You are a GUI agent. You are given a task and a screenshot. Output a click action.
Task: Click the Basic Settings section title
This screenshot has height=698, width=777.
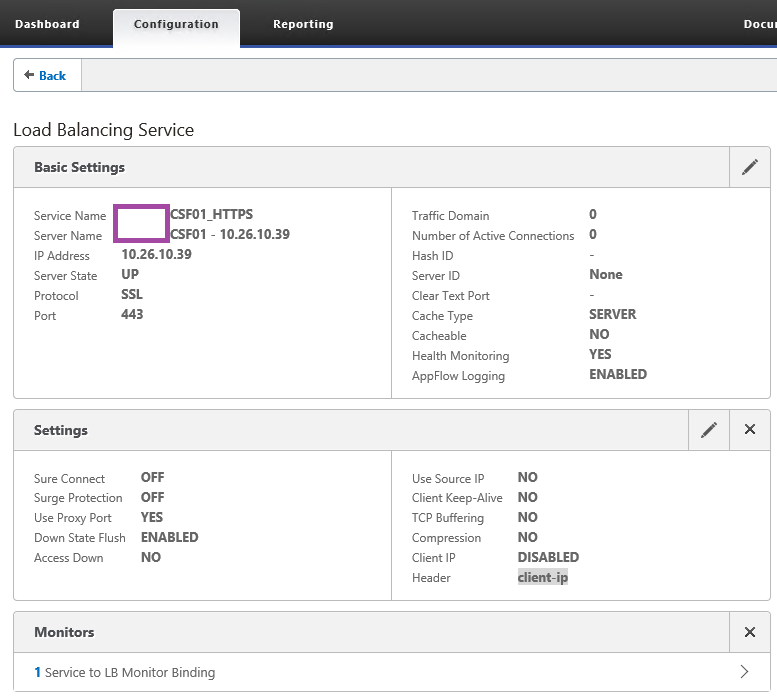pyautogui.click(x=79, y=167)
